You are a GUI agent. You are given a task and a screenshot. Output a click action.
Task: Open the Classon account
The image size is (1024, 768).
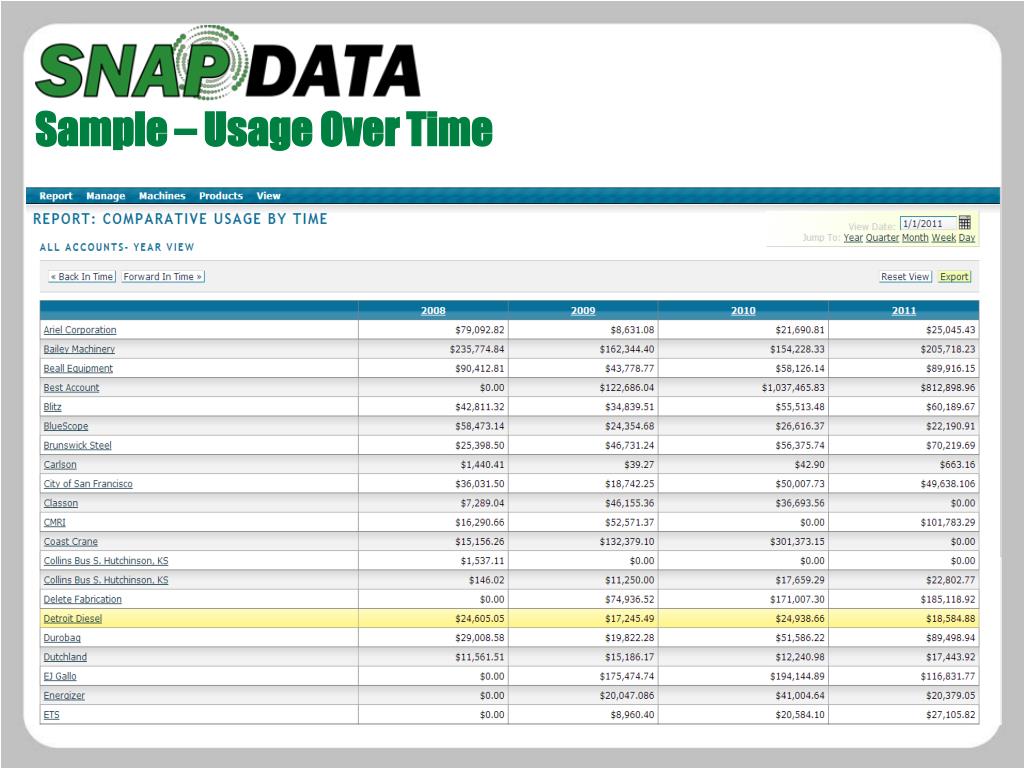tap(60, 504)
